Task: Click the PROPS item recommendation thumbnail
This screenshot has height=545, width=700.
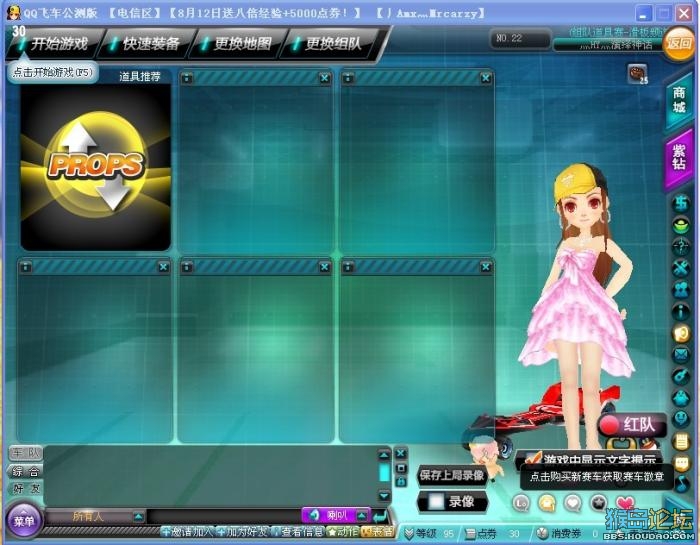Action: (x=96, y=167)
